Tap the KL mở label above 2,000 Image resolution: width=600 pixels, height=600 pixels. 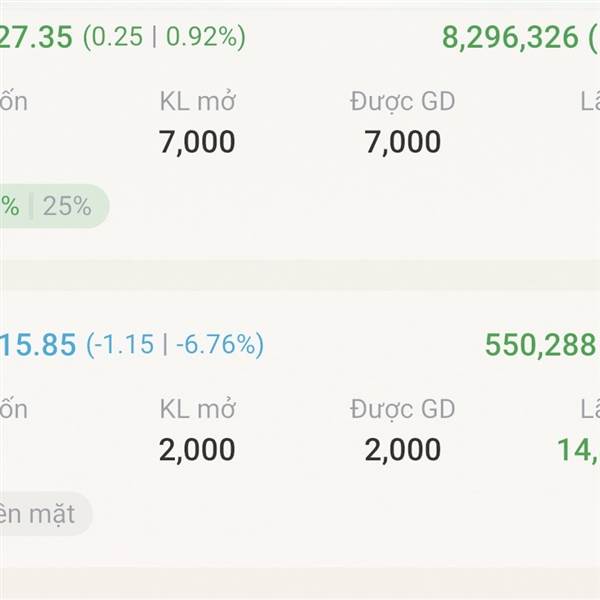tap(197, 409)
